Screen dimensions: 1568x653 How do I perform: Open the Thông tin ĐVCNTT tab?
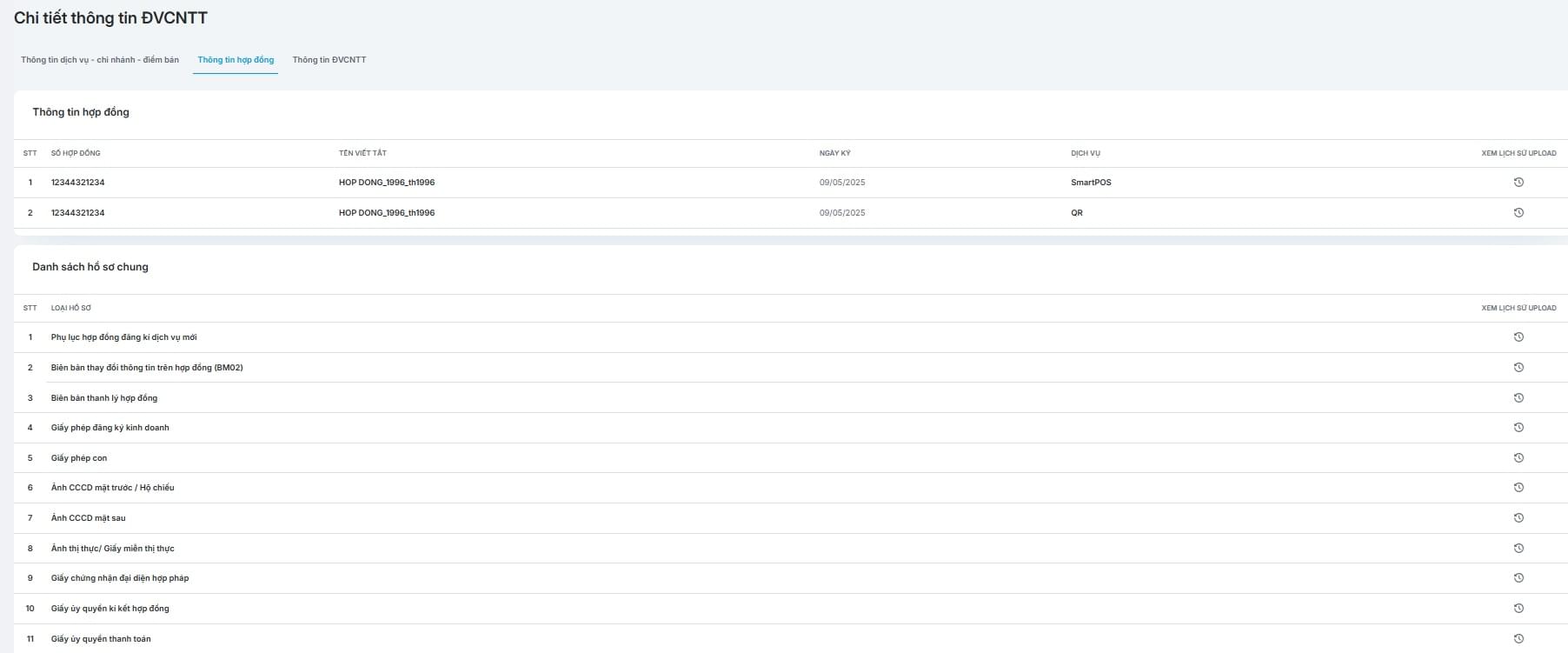click(329, 60)
